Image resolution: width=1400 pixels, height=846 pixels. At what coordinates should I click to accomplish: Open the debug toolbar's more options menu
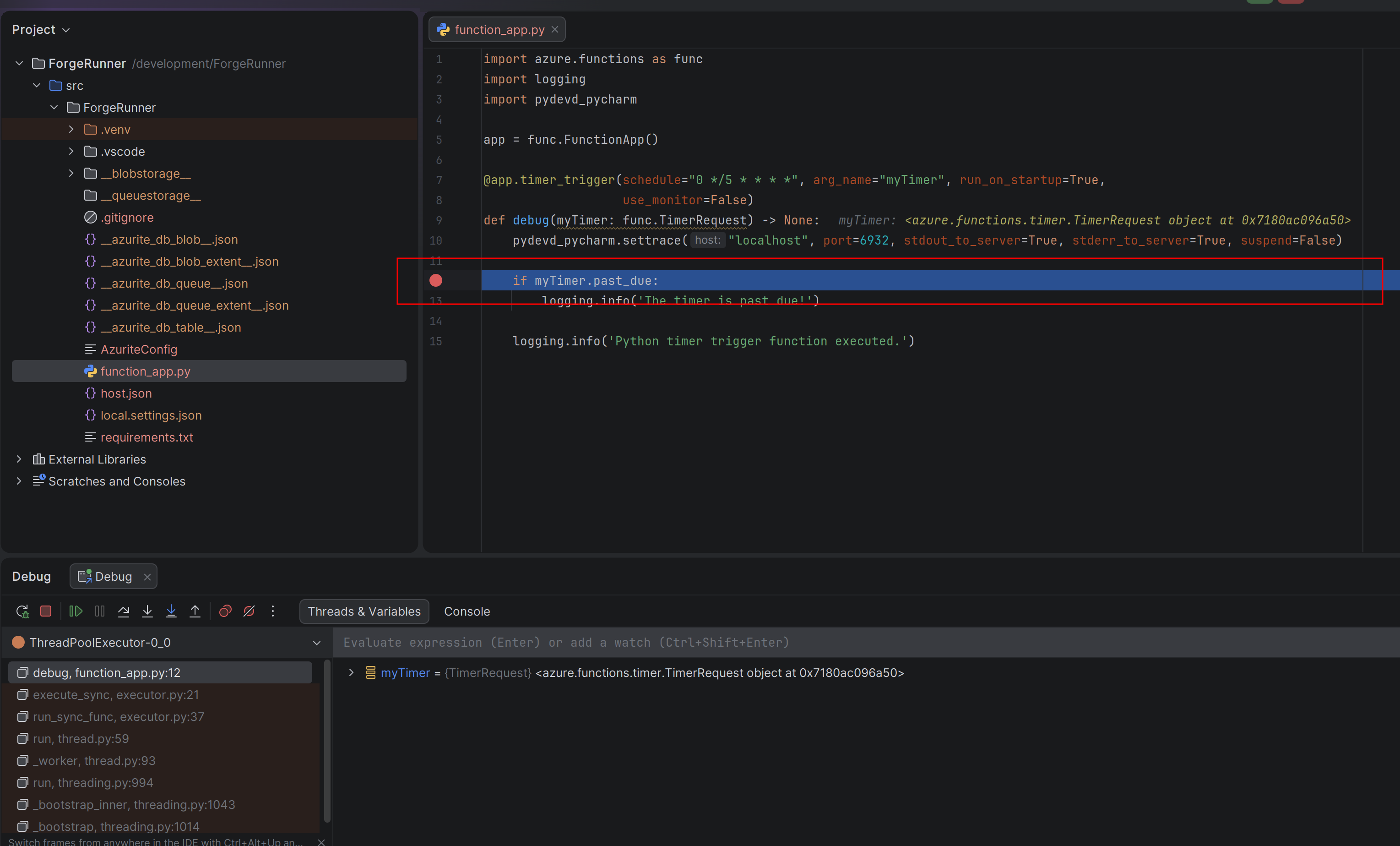(x=273, y=611)
